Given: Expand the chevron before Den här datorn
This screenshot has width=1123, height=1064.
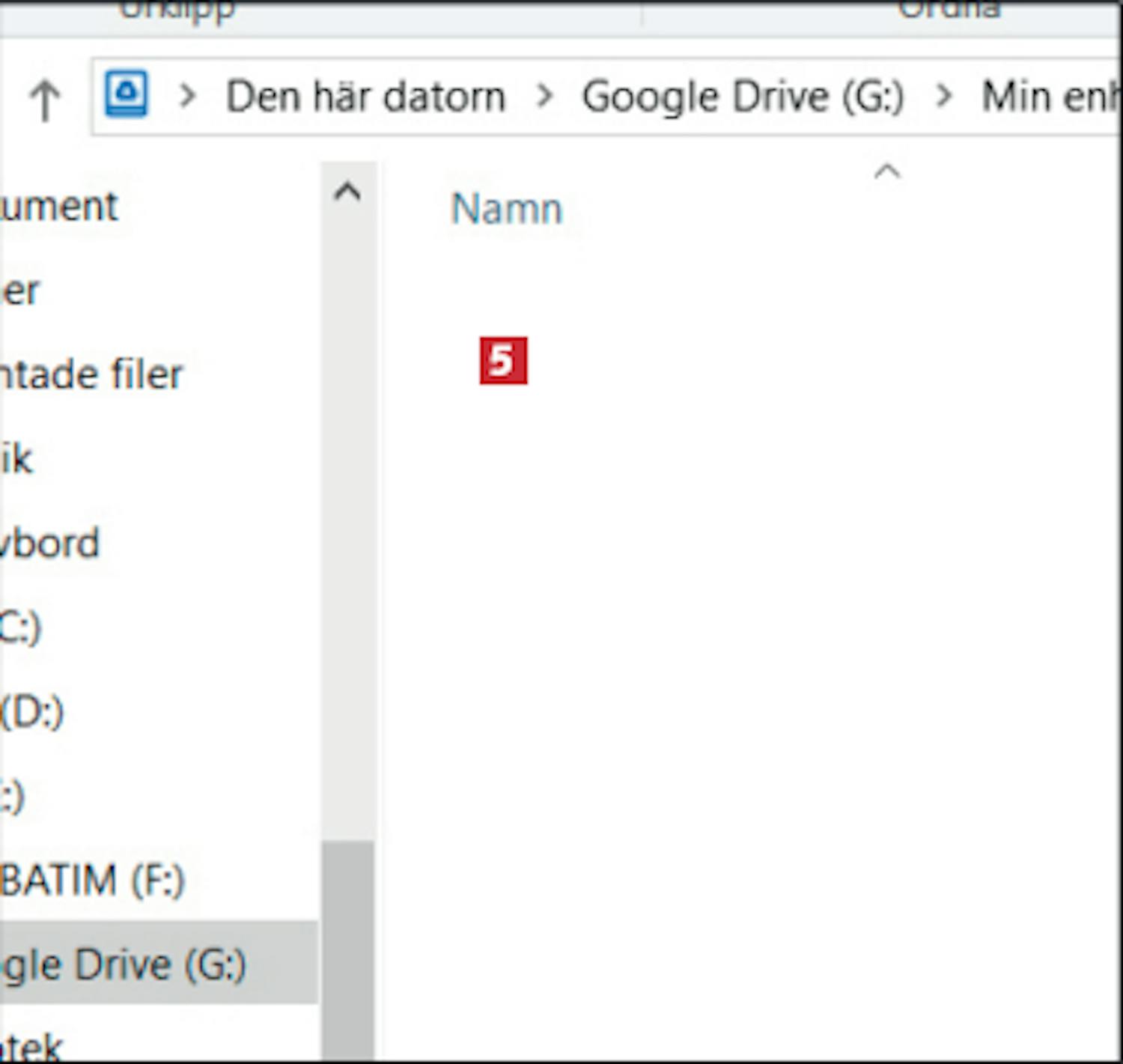Looking at the screenshot, I should (x=187, y=96).
